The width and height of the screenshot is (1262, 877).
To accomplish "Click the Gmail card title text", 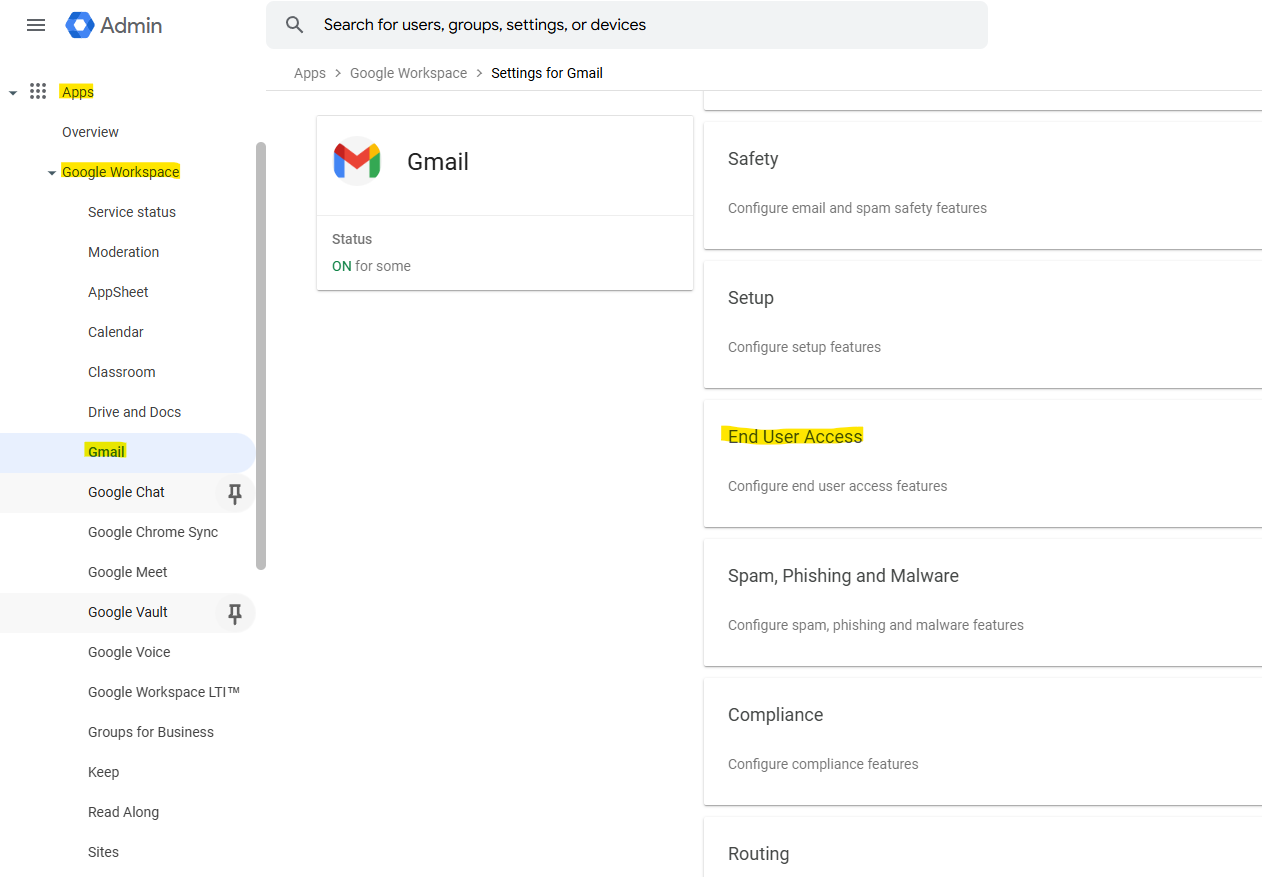I will click(438, 162).
